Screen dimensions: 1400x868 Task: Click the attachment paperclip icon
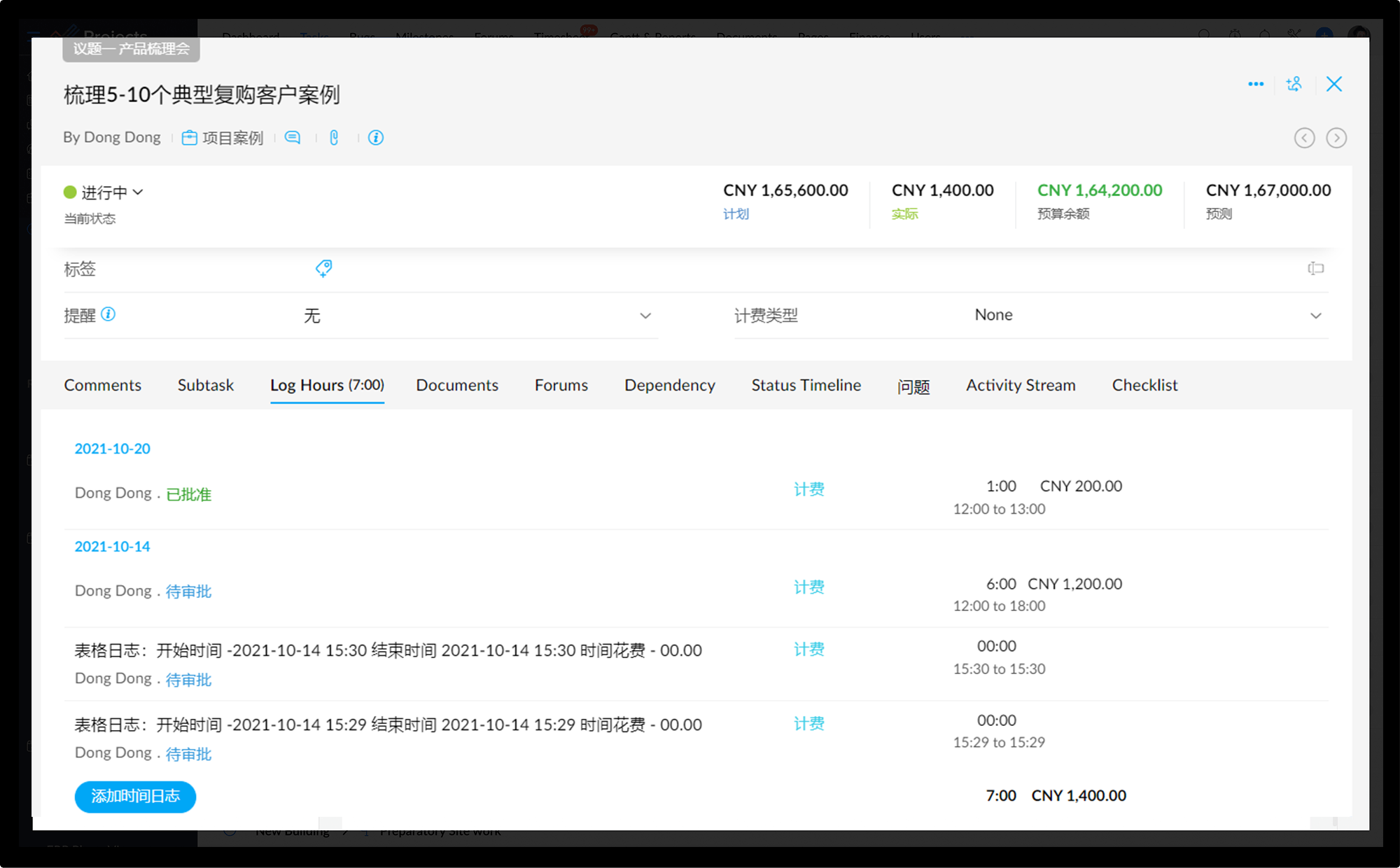pos(334,138)
